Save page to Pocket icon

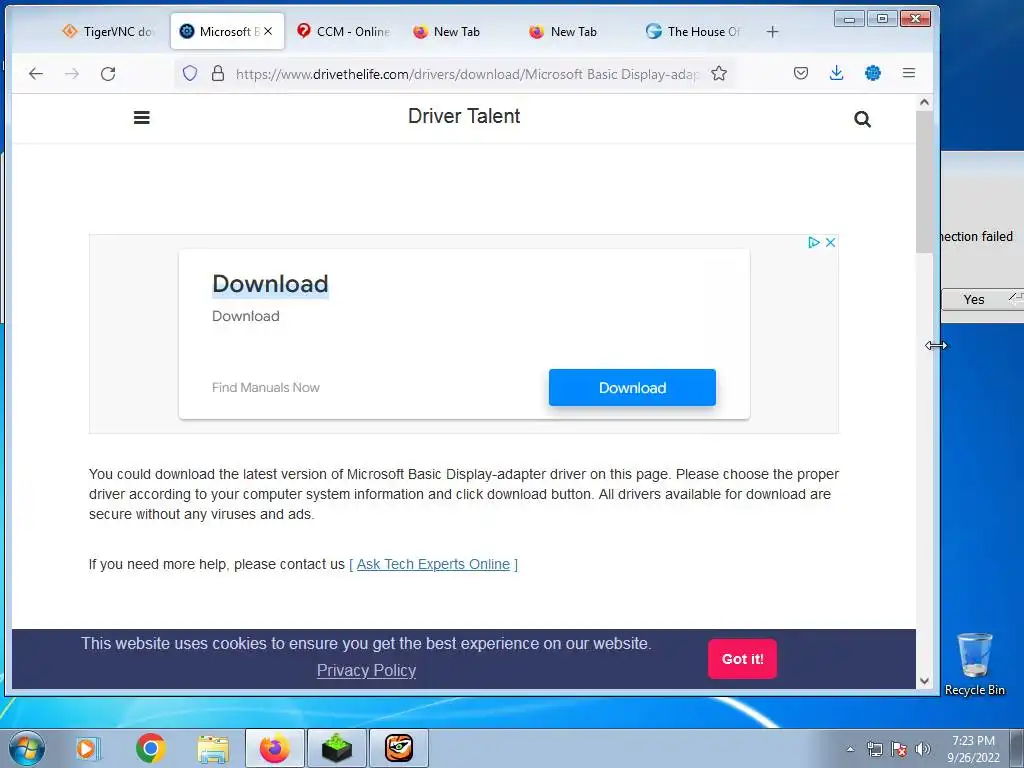click(801, 73)
